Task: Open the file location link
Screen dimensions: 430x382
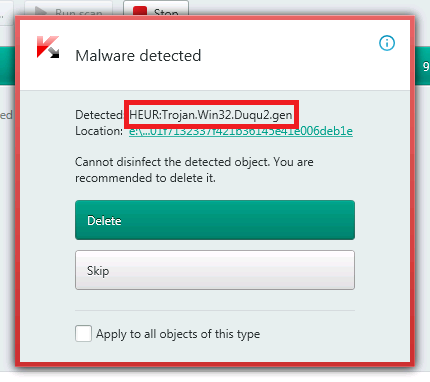Action: [241, 131]
